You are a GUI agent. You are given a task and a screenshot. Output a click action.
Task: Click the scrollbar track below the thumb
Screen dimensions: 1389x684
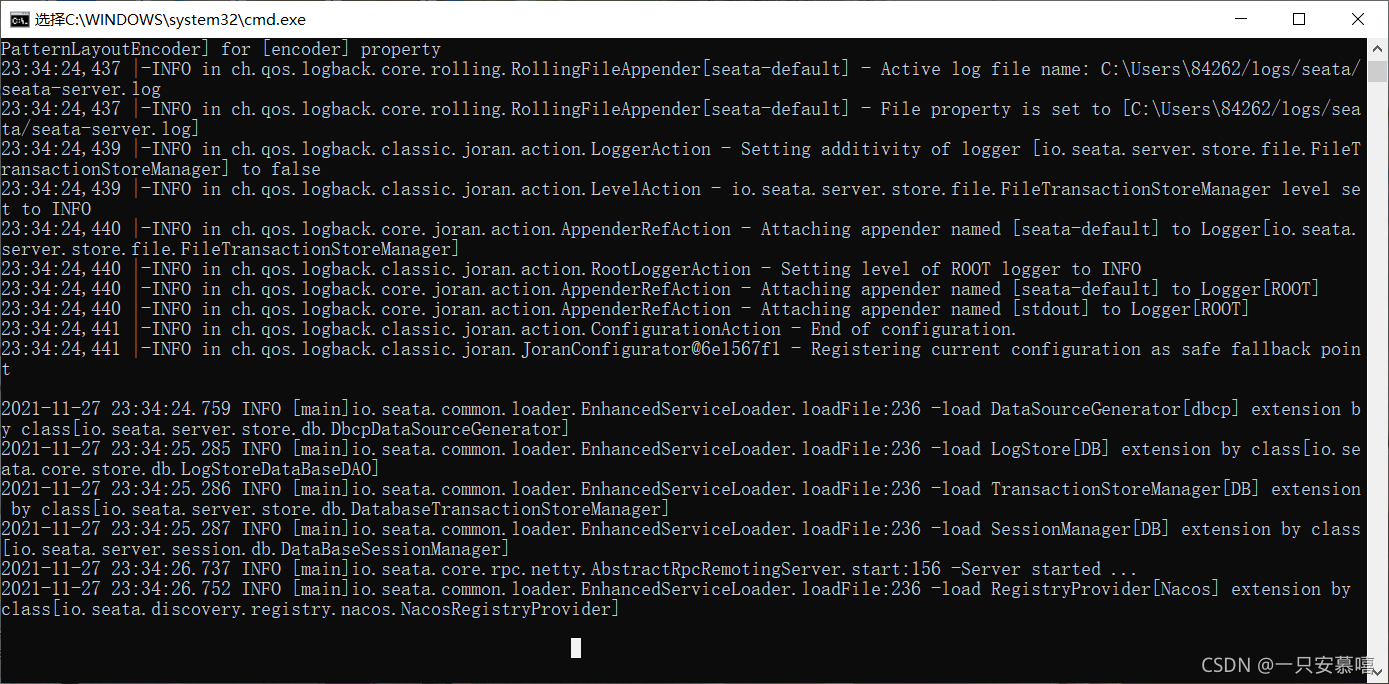point(1379,400)
